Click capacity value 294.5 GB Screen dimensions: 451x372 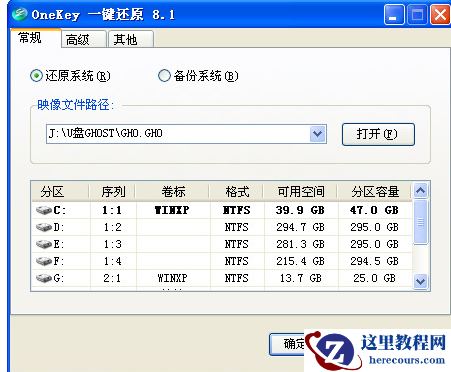374,261
